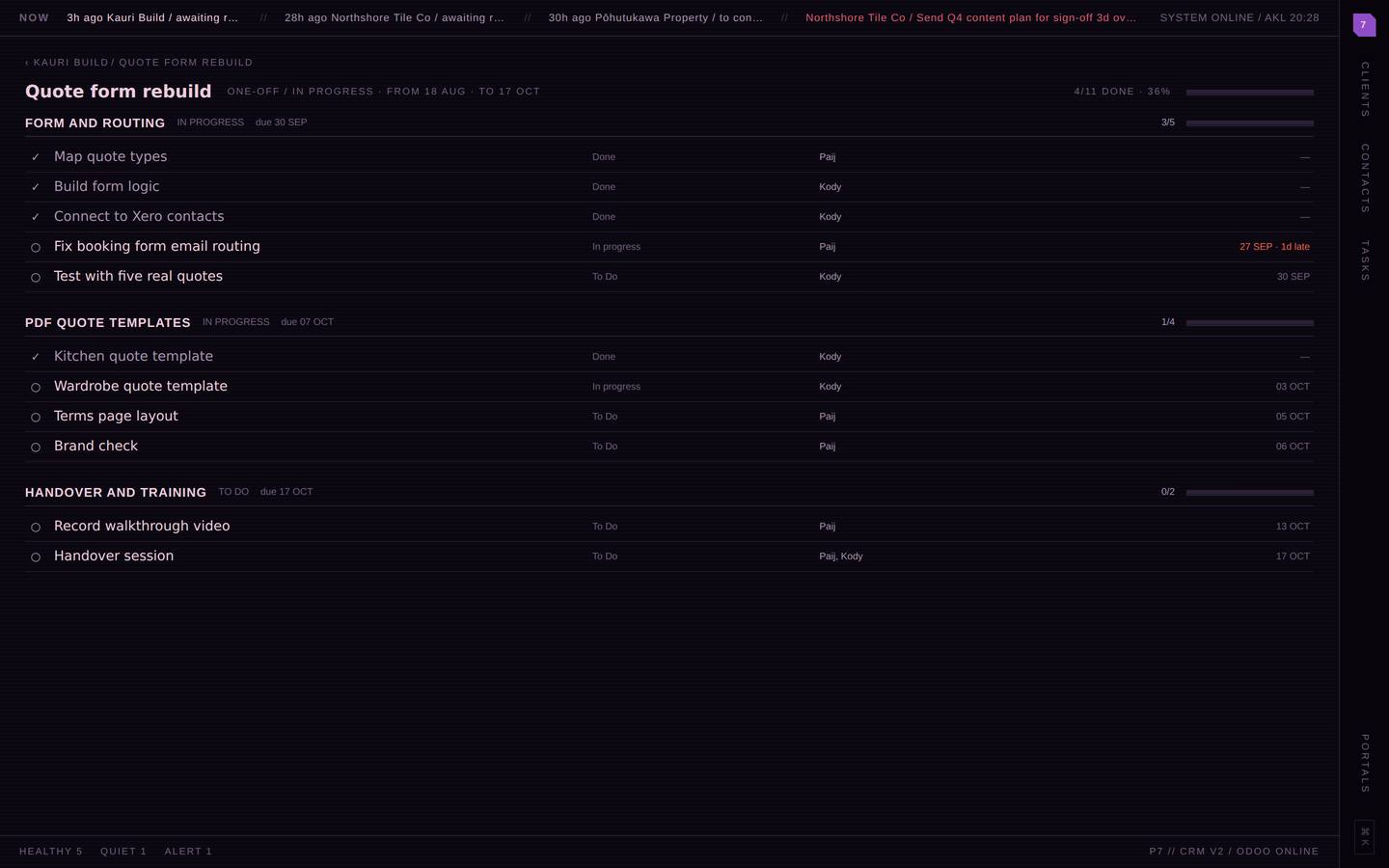Tick the Record walkthrough video circle
1389x868 pixels.
pyautogui.click(x=36, y=528)
